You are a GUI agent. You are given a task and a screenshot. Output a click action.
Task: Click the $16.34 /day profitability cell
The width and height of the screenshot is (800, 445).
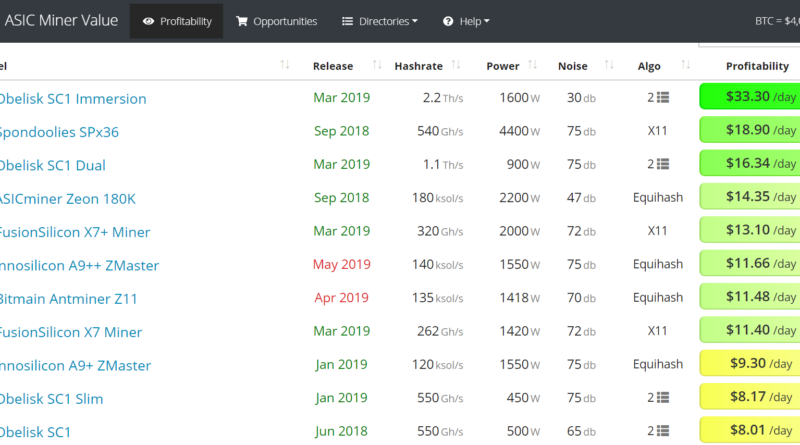[750, 163]
